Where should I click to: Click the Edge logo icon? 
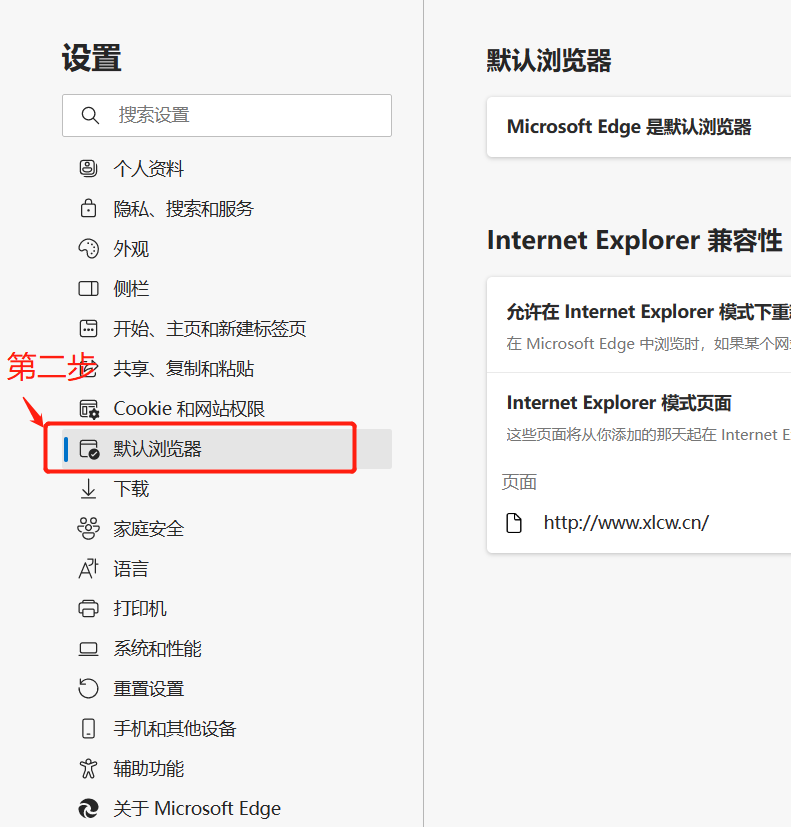88,809
